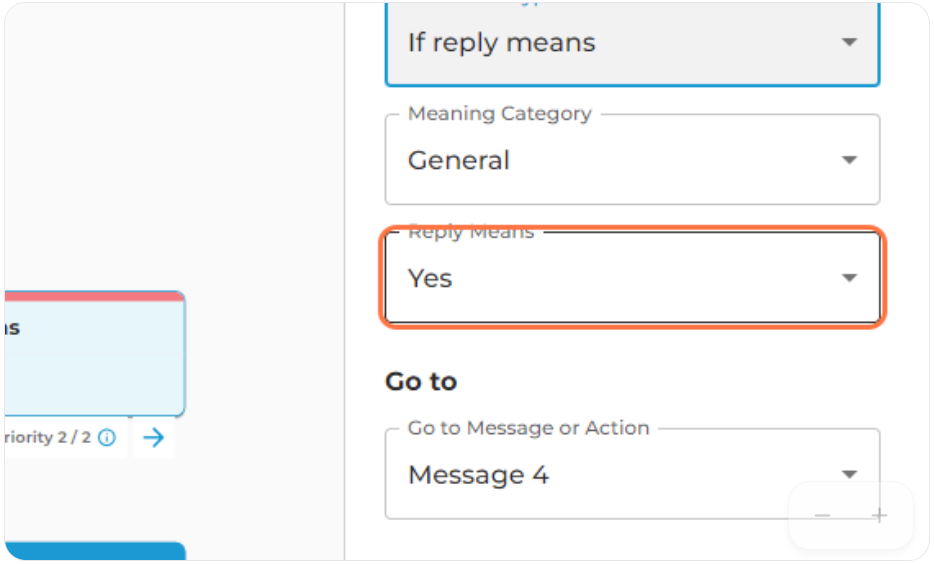
Task: Zoom out with the minus icon
Action: coord(823,515)
